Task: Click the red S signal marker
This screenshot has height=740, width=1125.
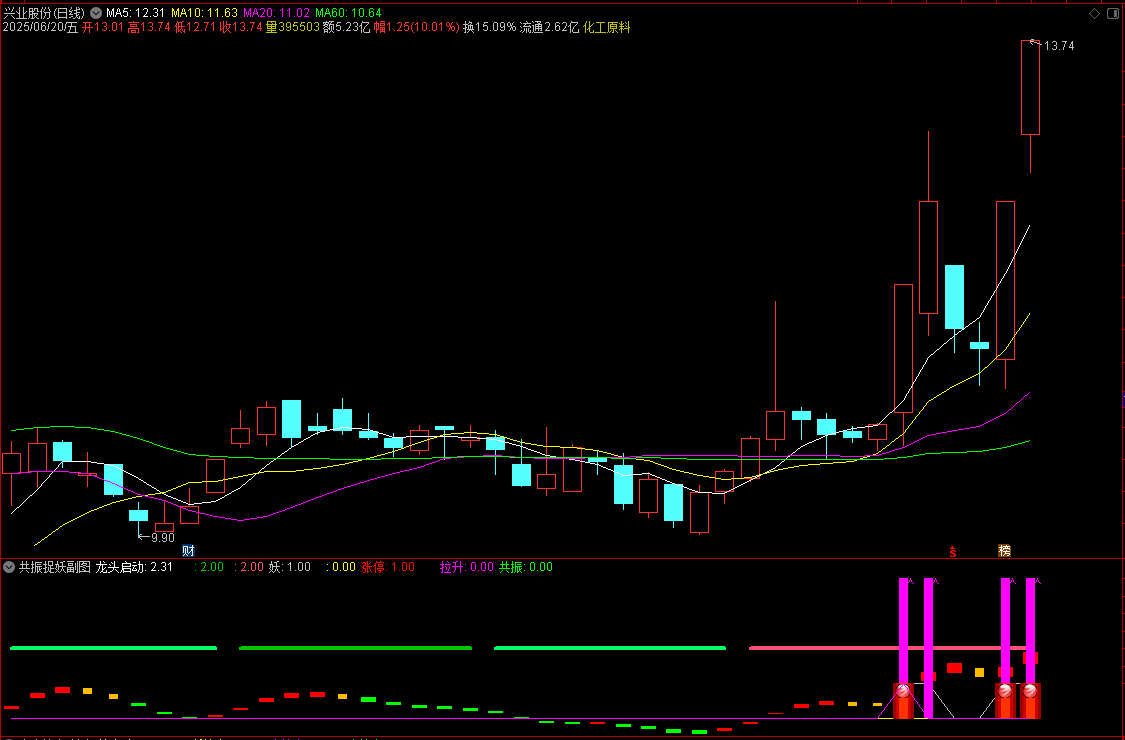Action: (x=953, y=551)
